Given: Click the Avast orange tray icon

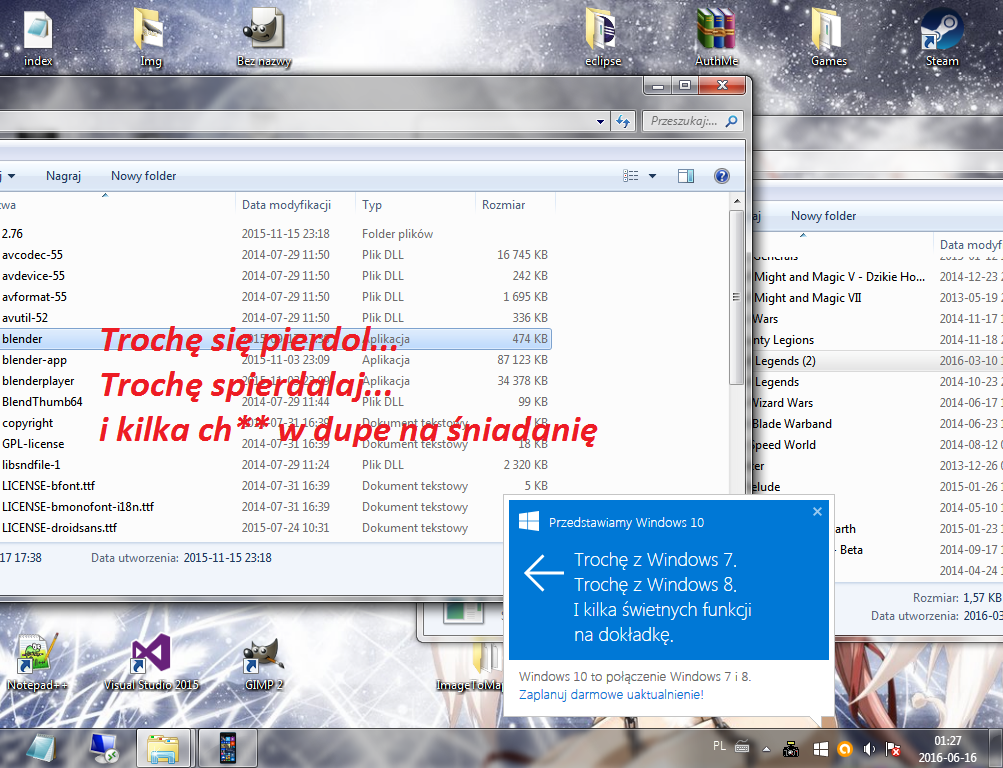Looking at the screenshot, I should pos(844,749).
